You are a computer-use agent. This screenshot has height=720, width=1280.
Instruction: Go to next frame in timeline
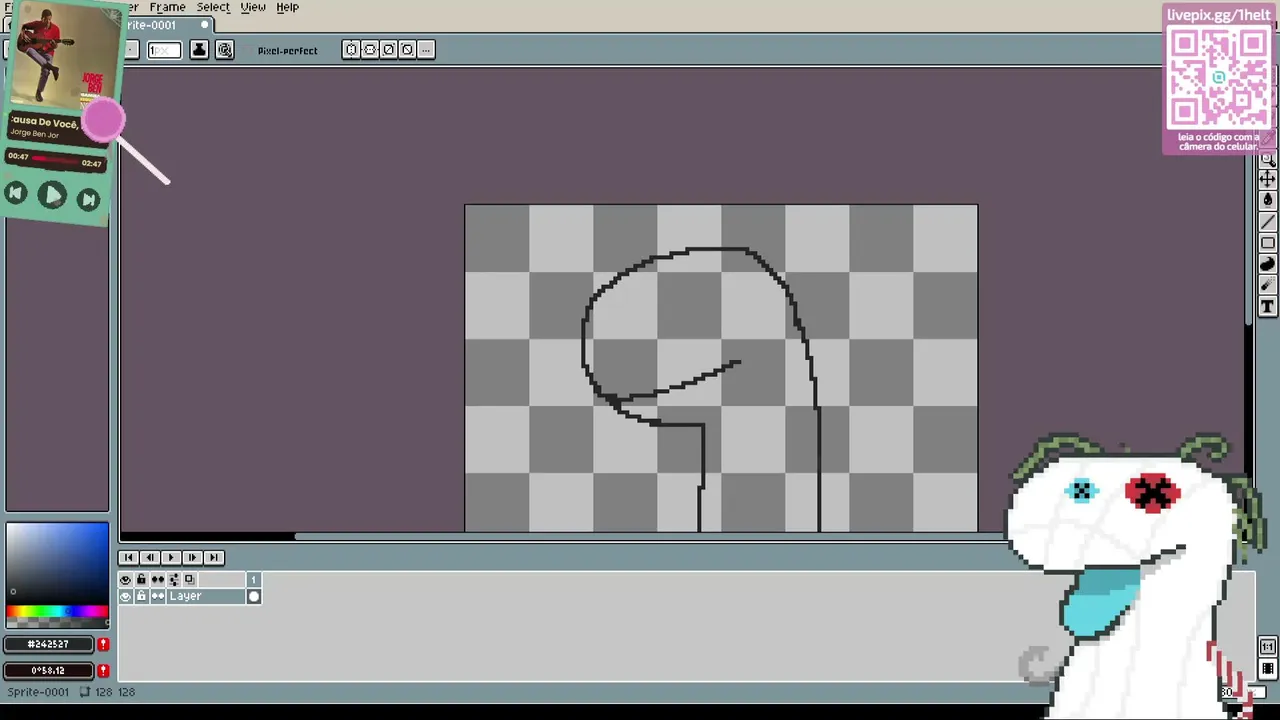pos(192,558)
